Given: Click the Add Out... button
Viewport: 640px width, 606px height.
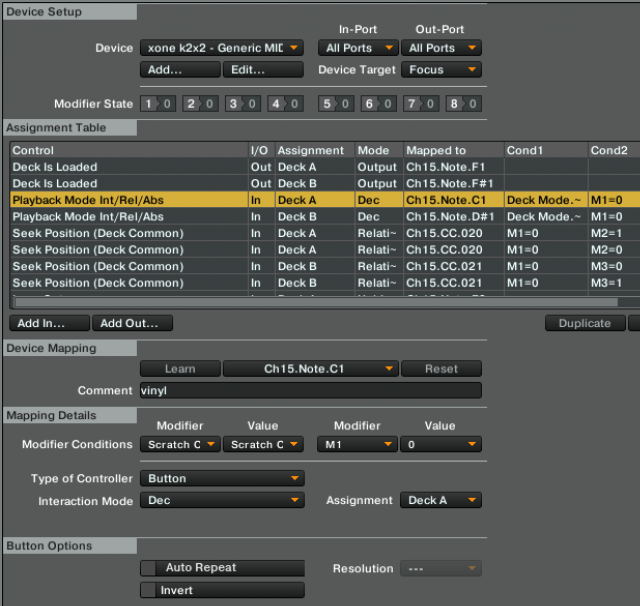Looking at the screenshot, I should 131,323.
